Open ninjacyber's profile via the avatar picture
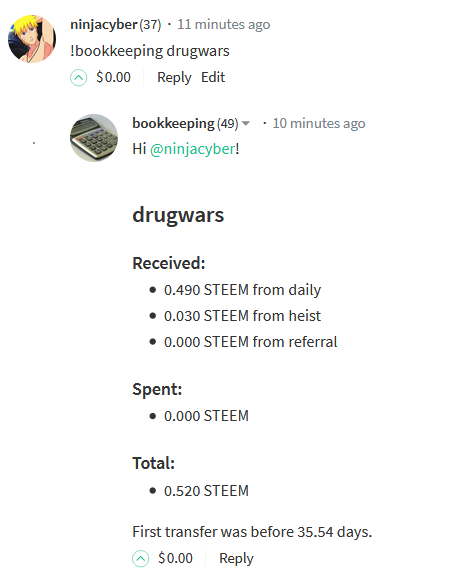The width and height of the screenshot is (475, 585). 32,38
